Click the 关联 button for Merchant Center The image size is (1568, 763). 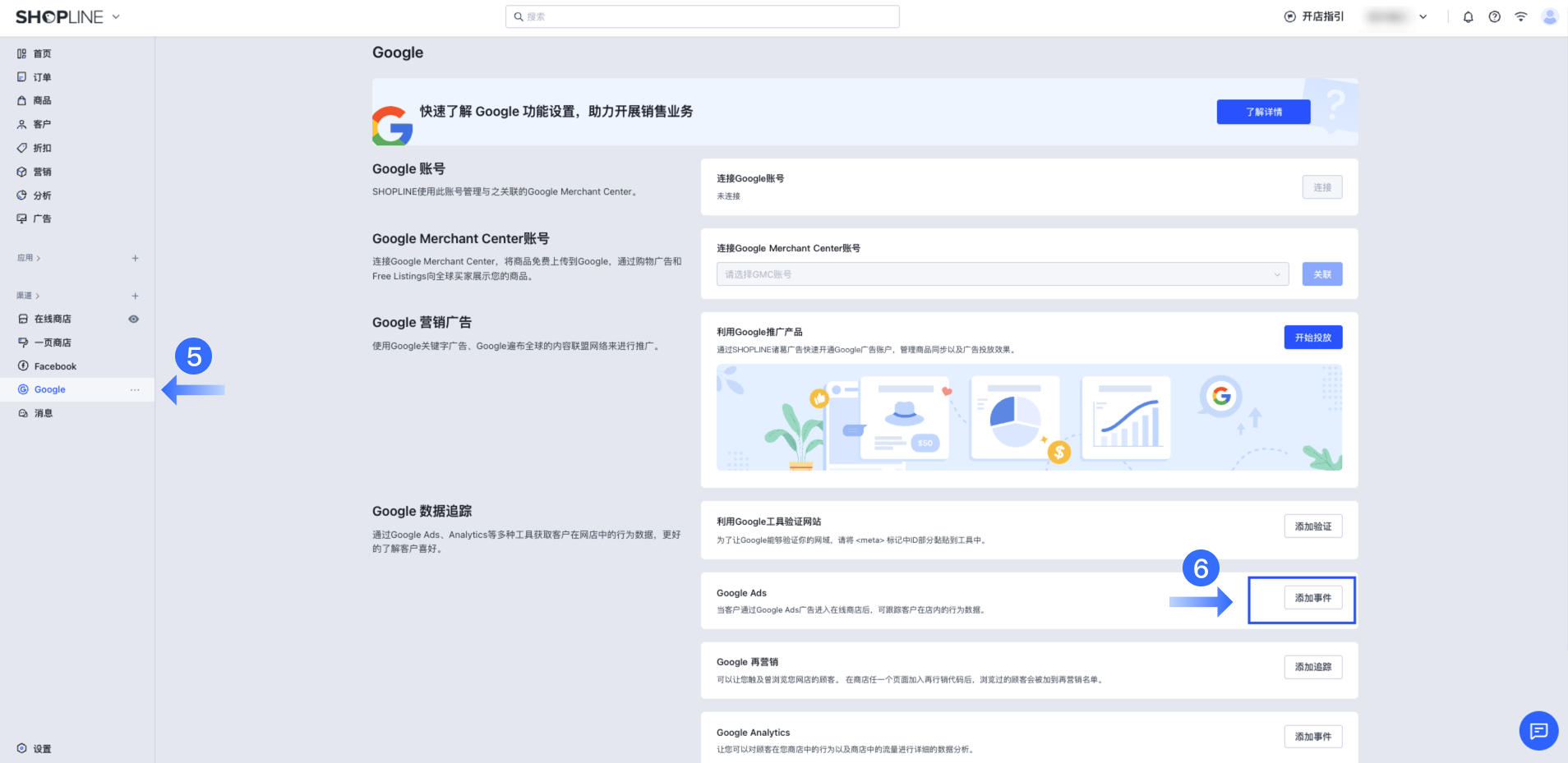(1322, 274)
